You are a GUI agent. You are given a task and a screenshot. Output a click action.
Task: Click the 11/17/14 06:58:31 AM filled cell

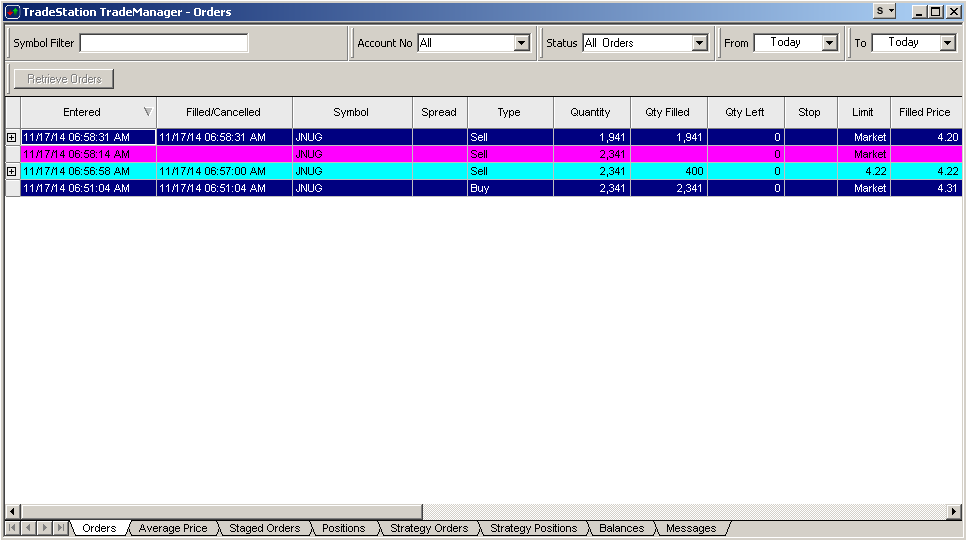225,137
